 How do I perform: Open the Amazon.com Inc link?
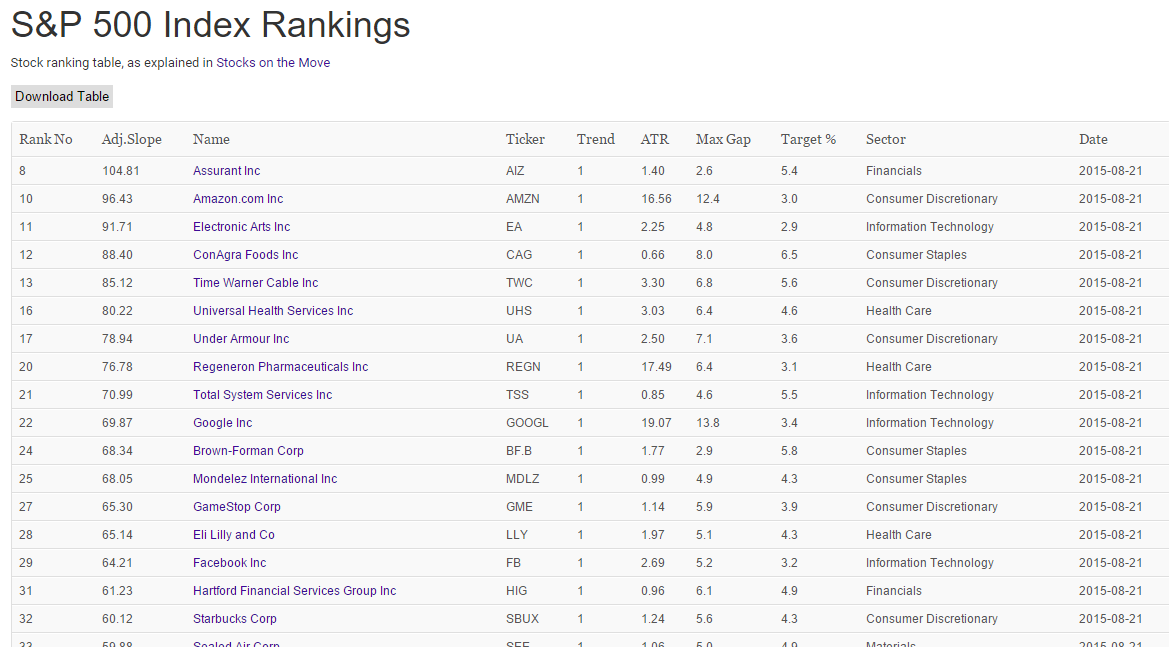click(x=238, y=199)
